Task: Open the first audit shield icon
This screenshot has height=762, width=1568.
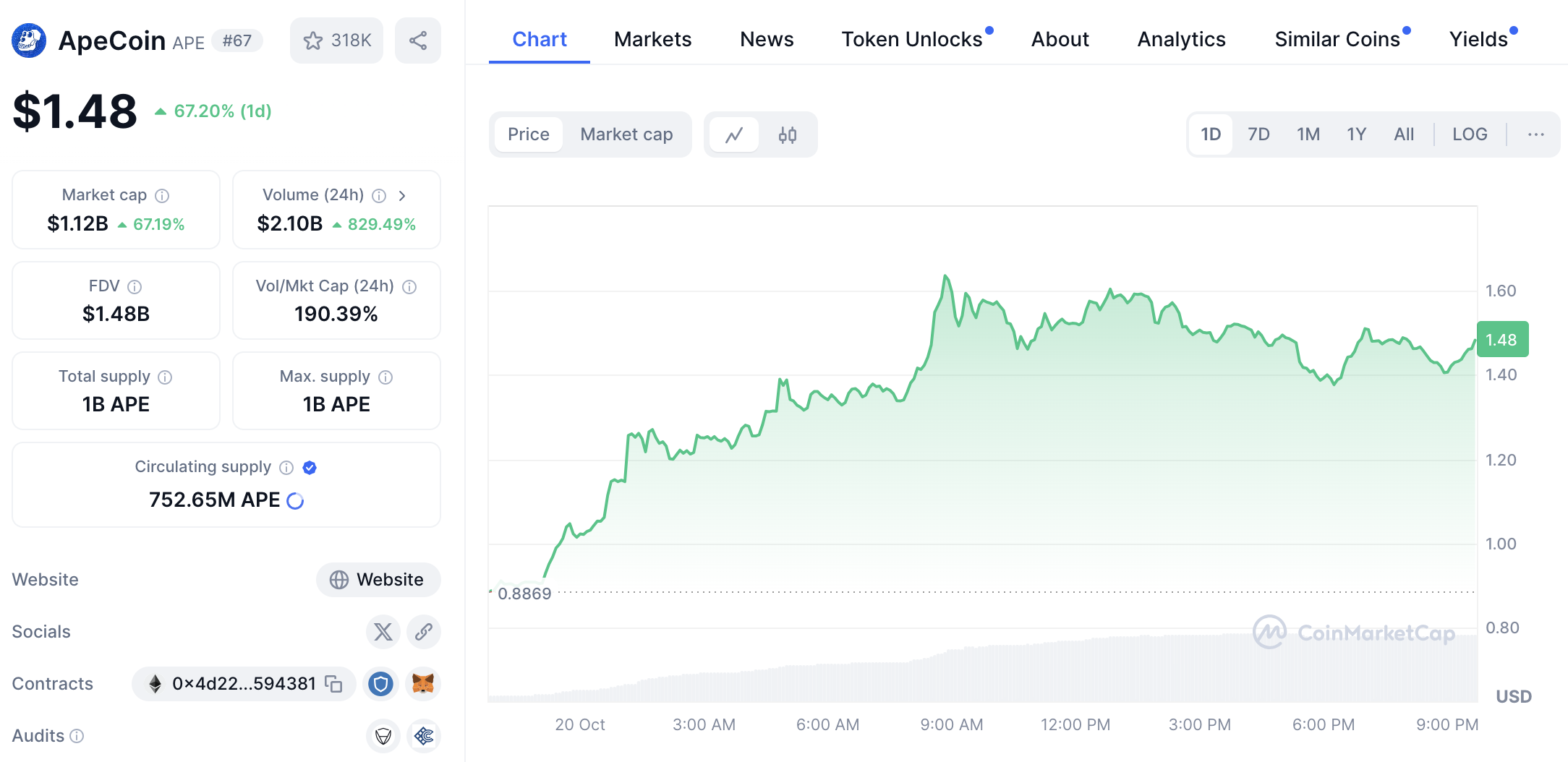Action: point(383,736)
